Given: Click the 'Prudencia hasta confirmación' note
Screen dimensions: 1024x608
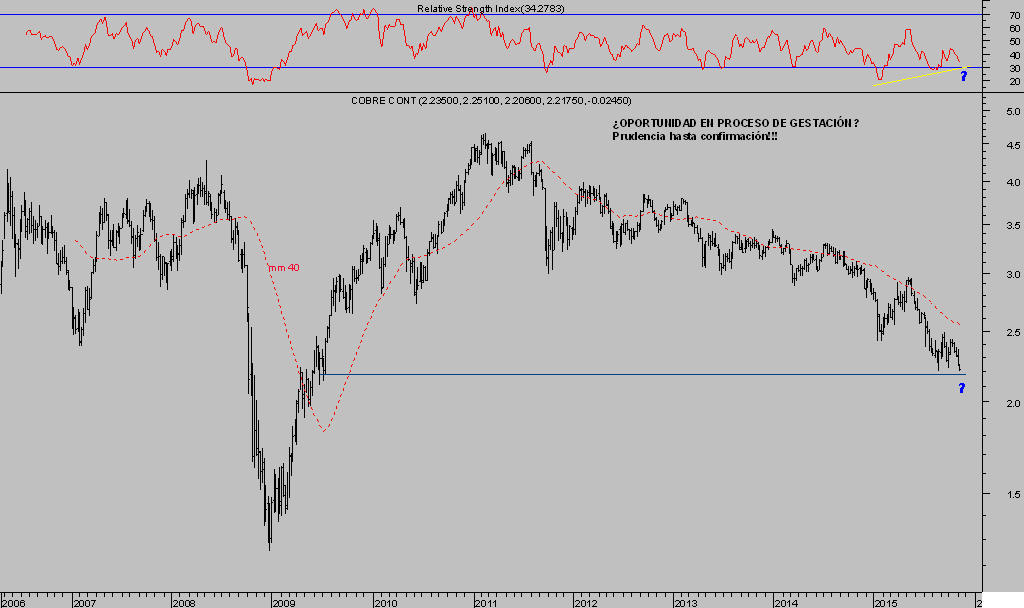Looking at the screenshot, I should tap(694, 136).
